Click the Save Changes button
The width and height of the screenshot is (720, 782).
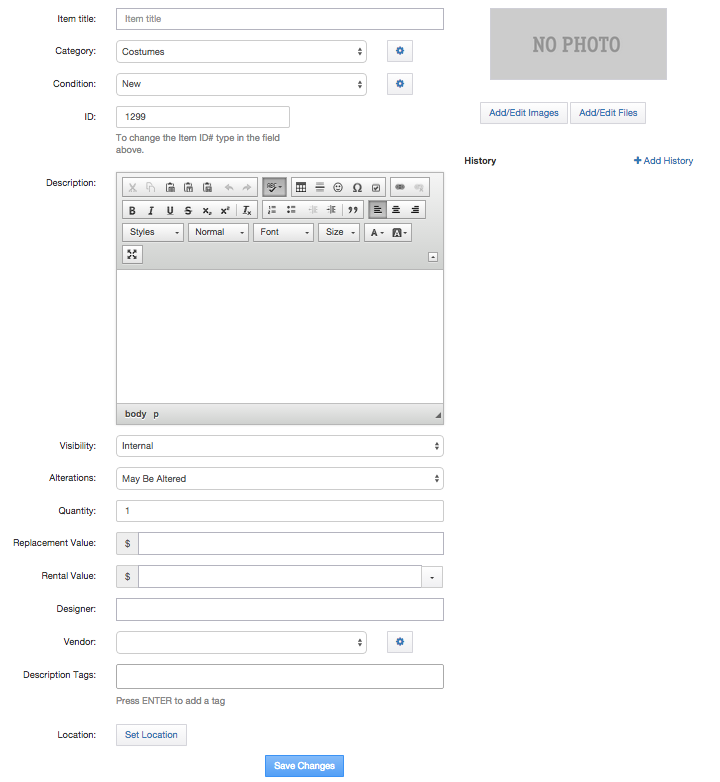pos(304,766)
